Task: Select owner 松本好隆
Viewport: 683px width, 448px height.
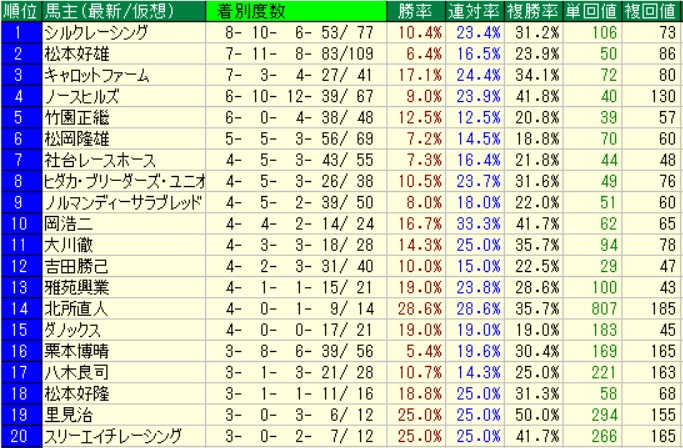Action: point(77,394)
